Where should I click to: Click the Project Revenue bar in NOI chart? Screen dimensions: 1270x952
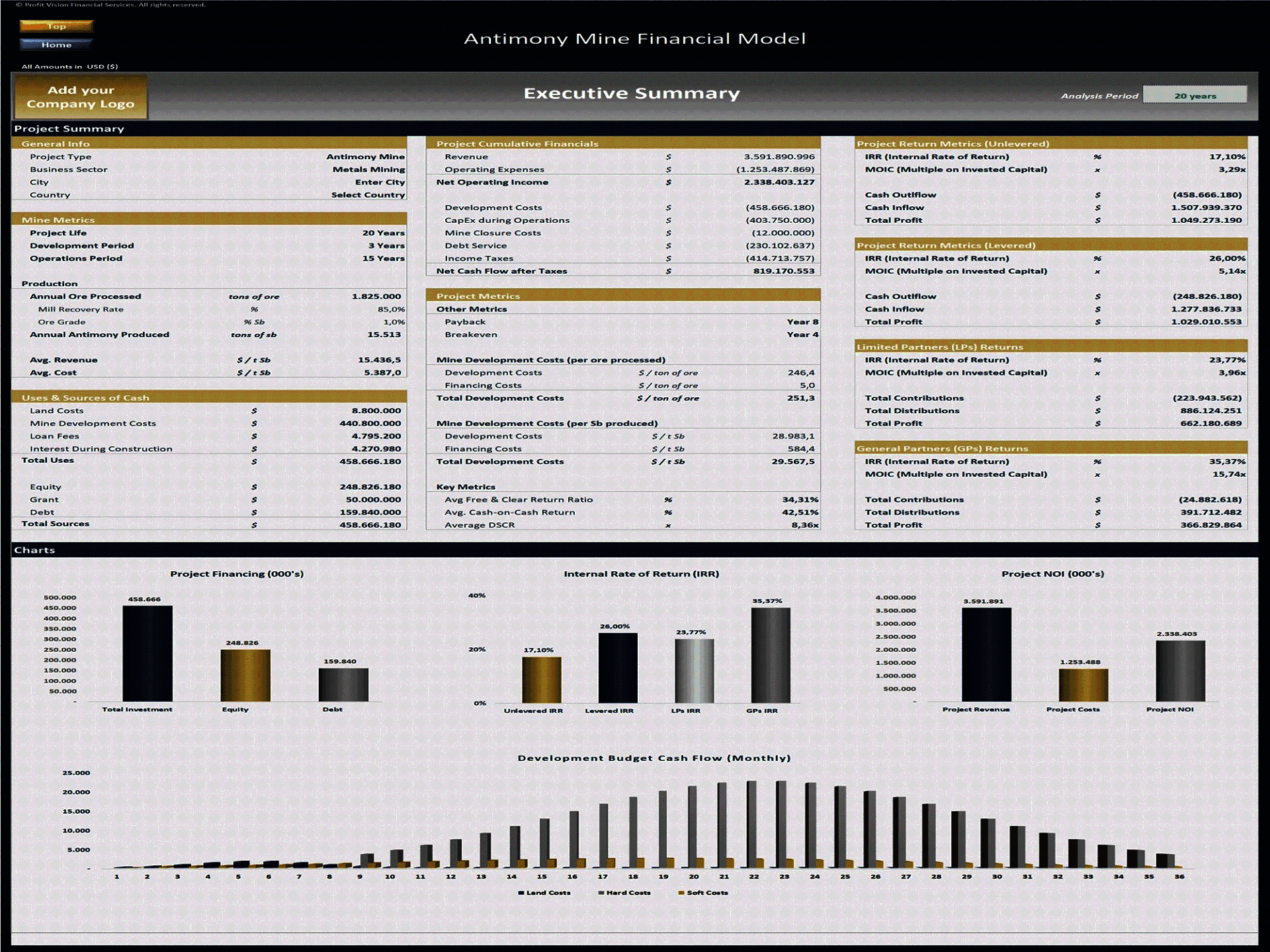tap(986, 654)
